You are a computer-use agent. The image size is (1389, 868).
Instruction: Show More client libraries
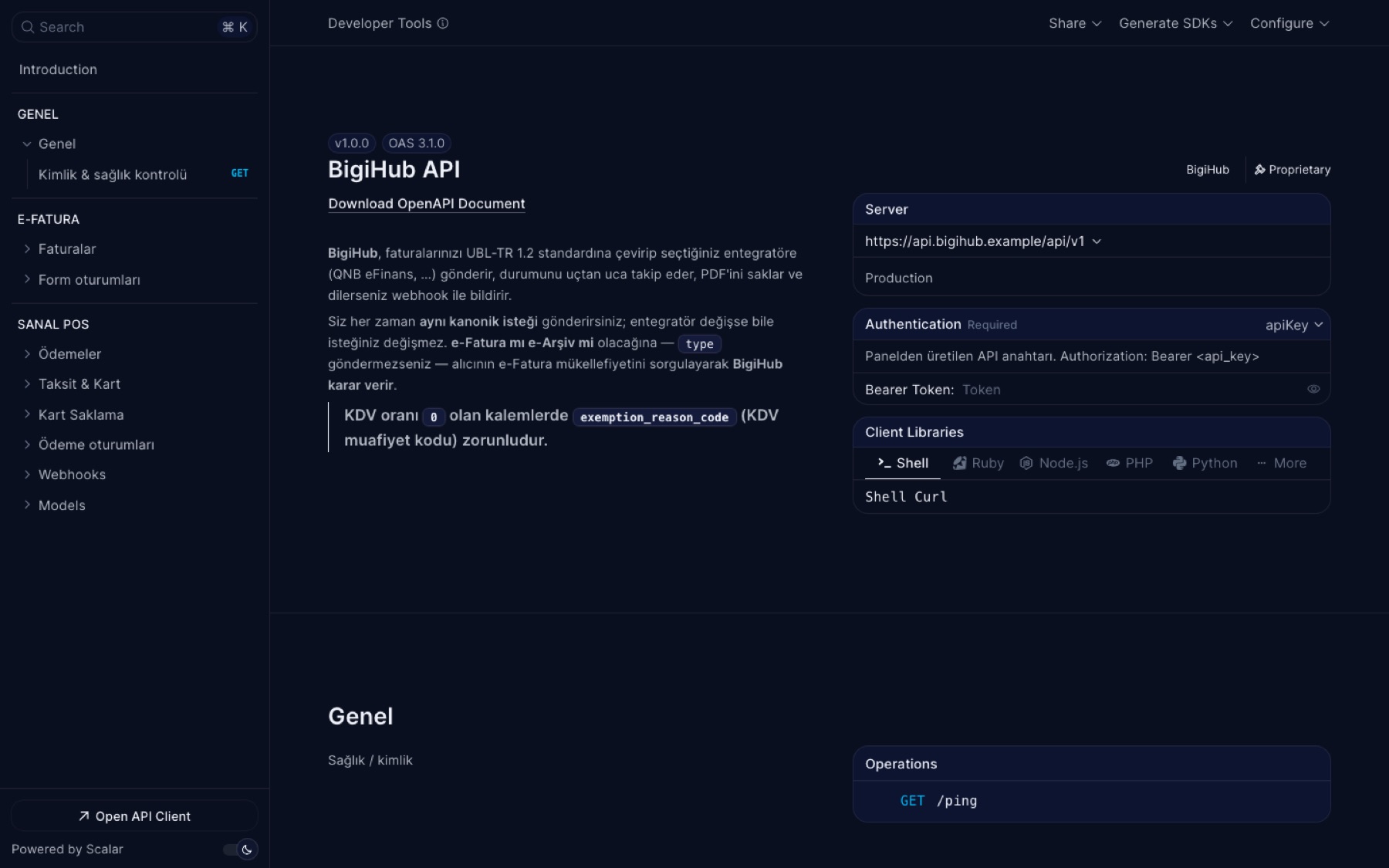[1282, 463]
